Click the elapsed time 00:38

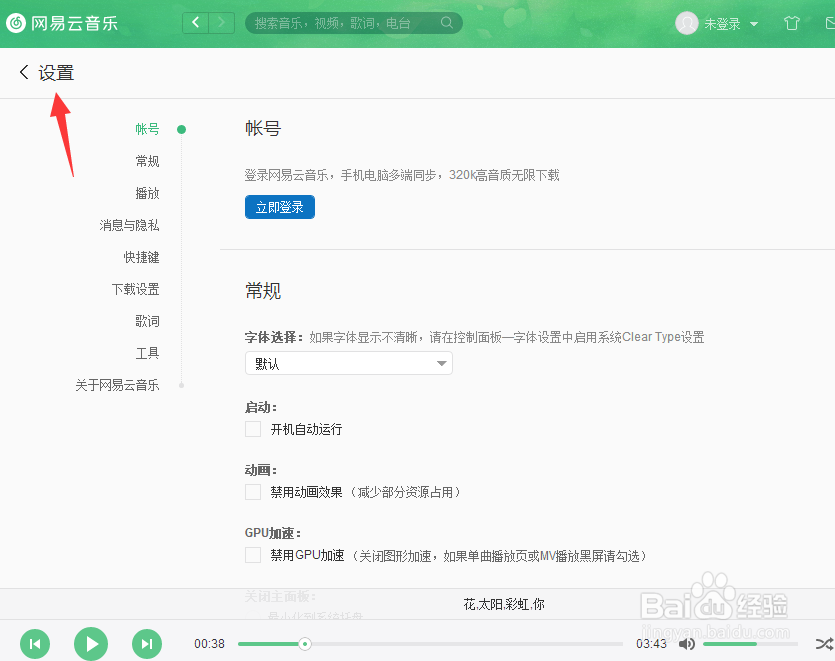click(x=209, y=644)
